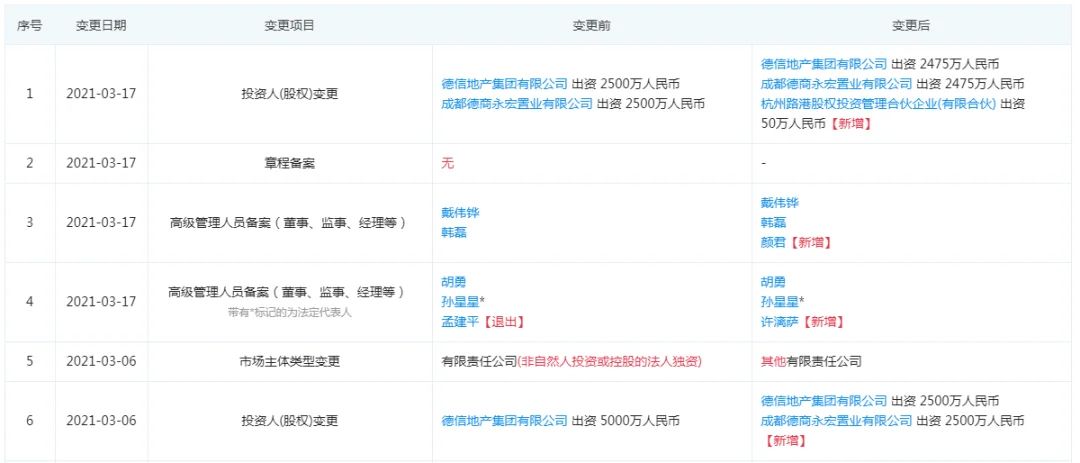
Task: Click the 变更日期 column header
Action: (x=101, y=25)
